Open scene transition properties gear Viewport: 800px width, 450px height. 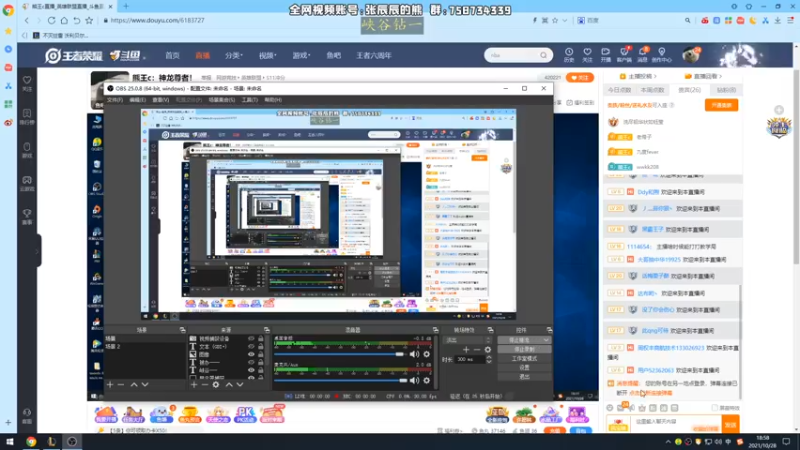tap(488, 349)
